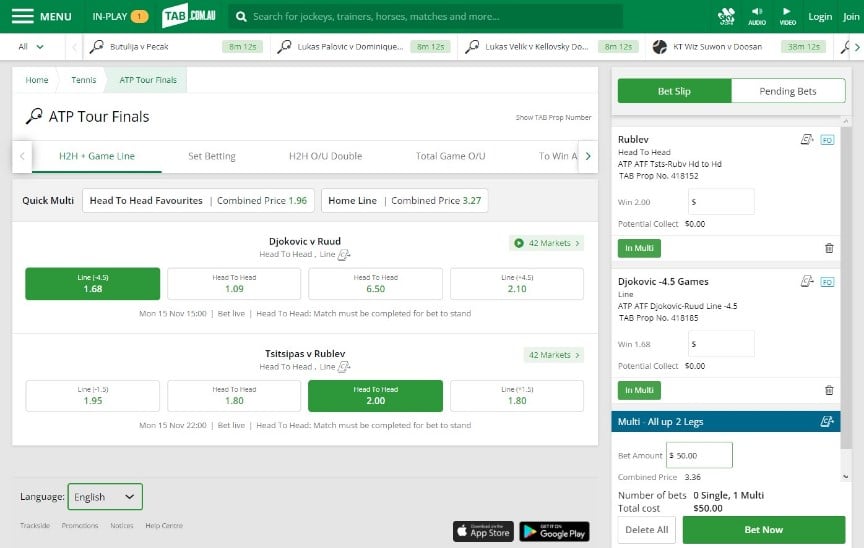The height and width of the screenshot is (548, 864).
Task: Click the TAB.COM.AU logo
Action: (x=189, y=15)
